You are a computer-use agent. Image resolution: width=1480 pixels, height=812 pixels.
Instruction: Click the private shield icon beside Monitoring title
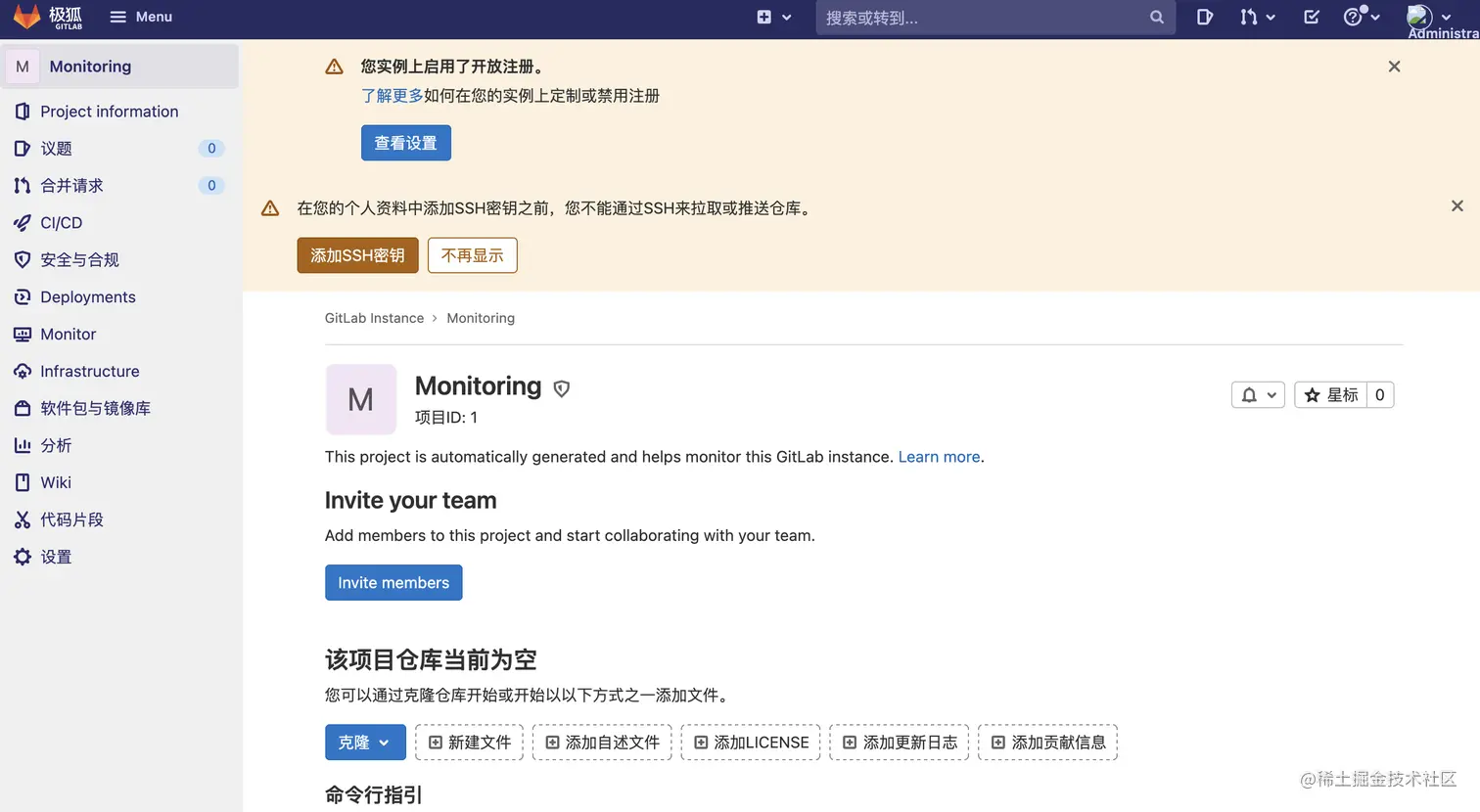point(562,388)
